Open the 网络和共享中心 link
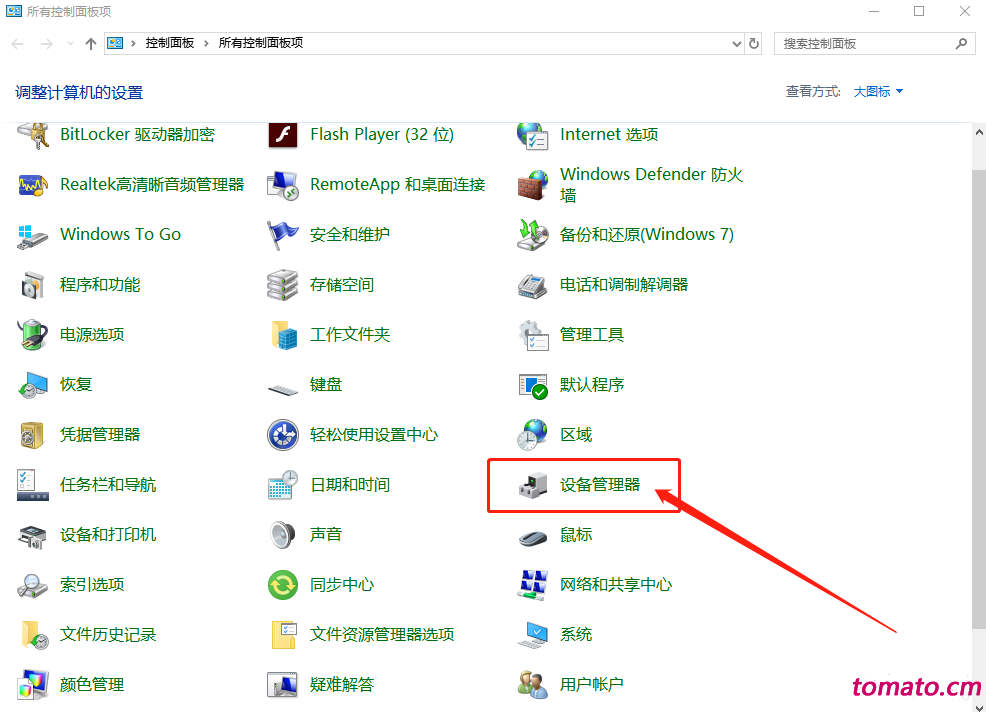This screenshot has height=712, width=986. pos(616,585)
